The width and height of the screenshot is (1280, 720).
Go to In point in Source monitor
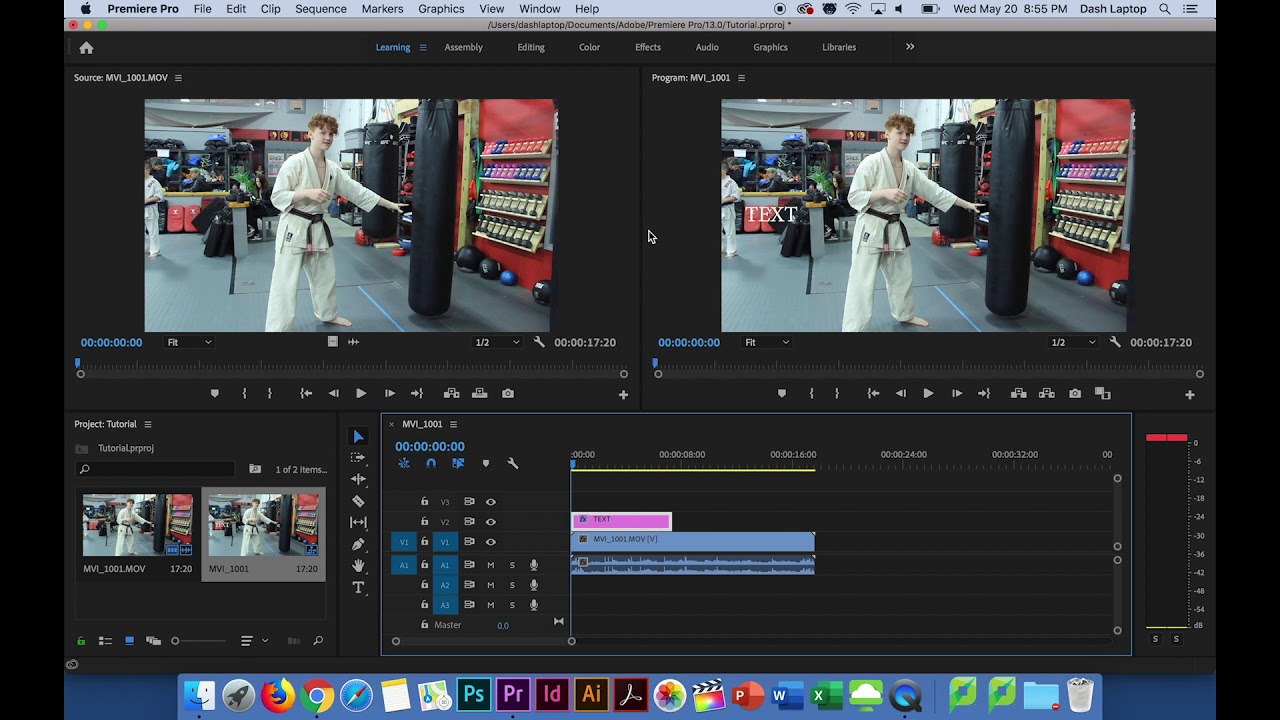tap(306, 394)
